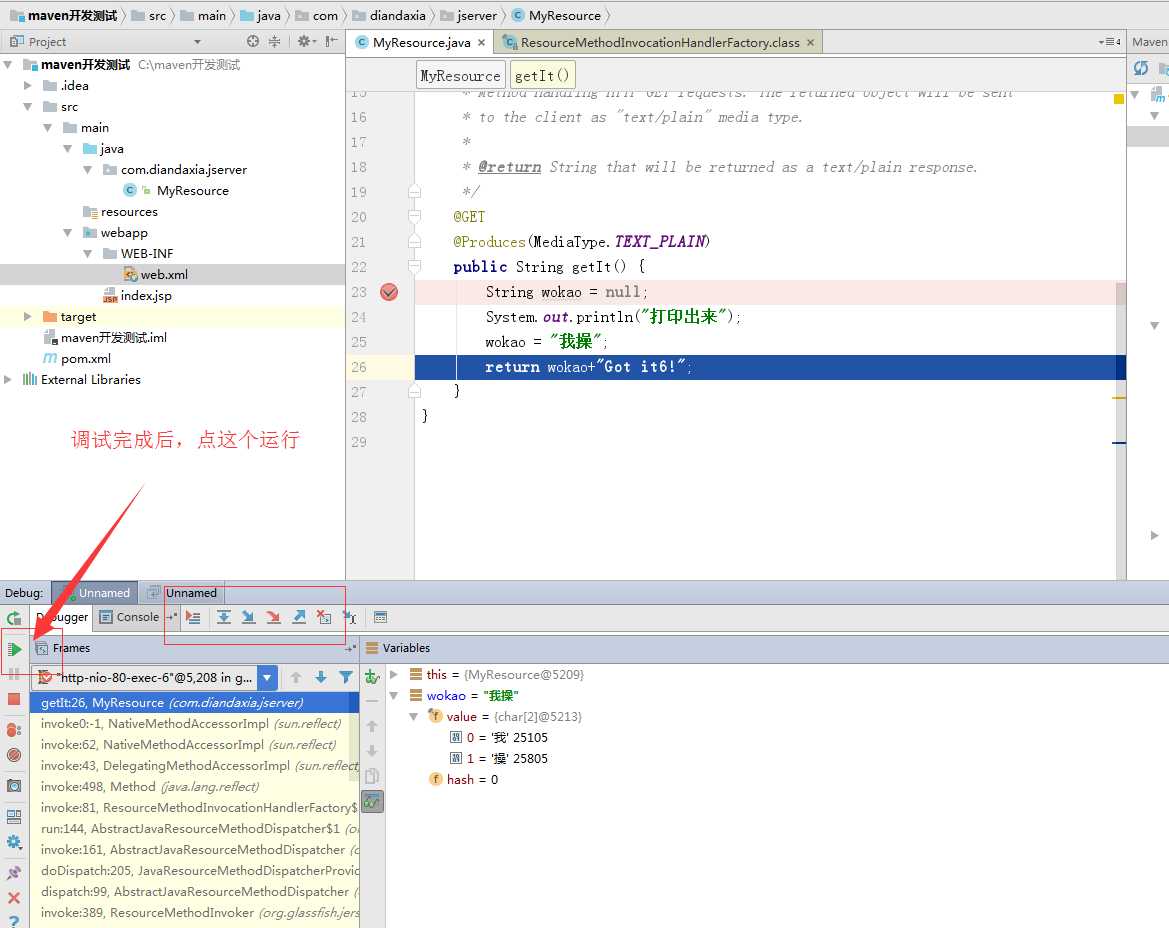Image resolution: width=1169 pixels, height=928 pixels.
Task: Toggle Show Watches glasses icon
Action: 372,802
